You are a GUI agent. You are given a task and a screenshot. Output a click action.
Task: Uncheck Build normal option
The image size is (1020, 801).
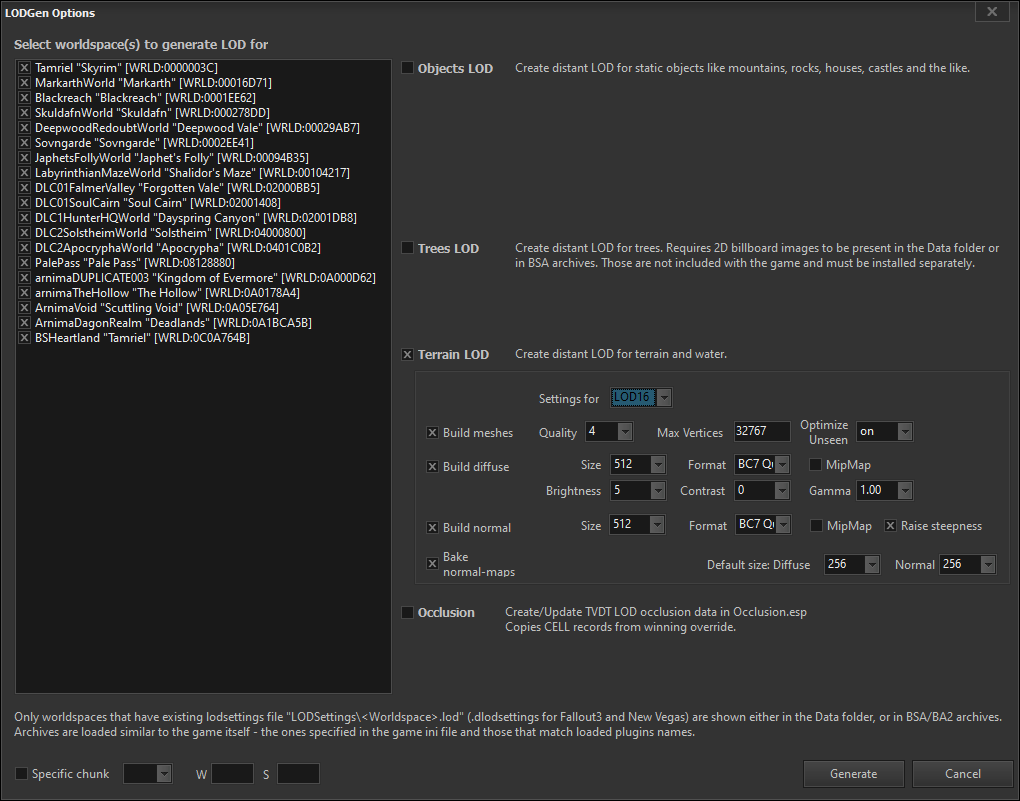point(432,528)
